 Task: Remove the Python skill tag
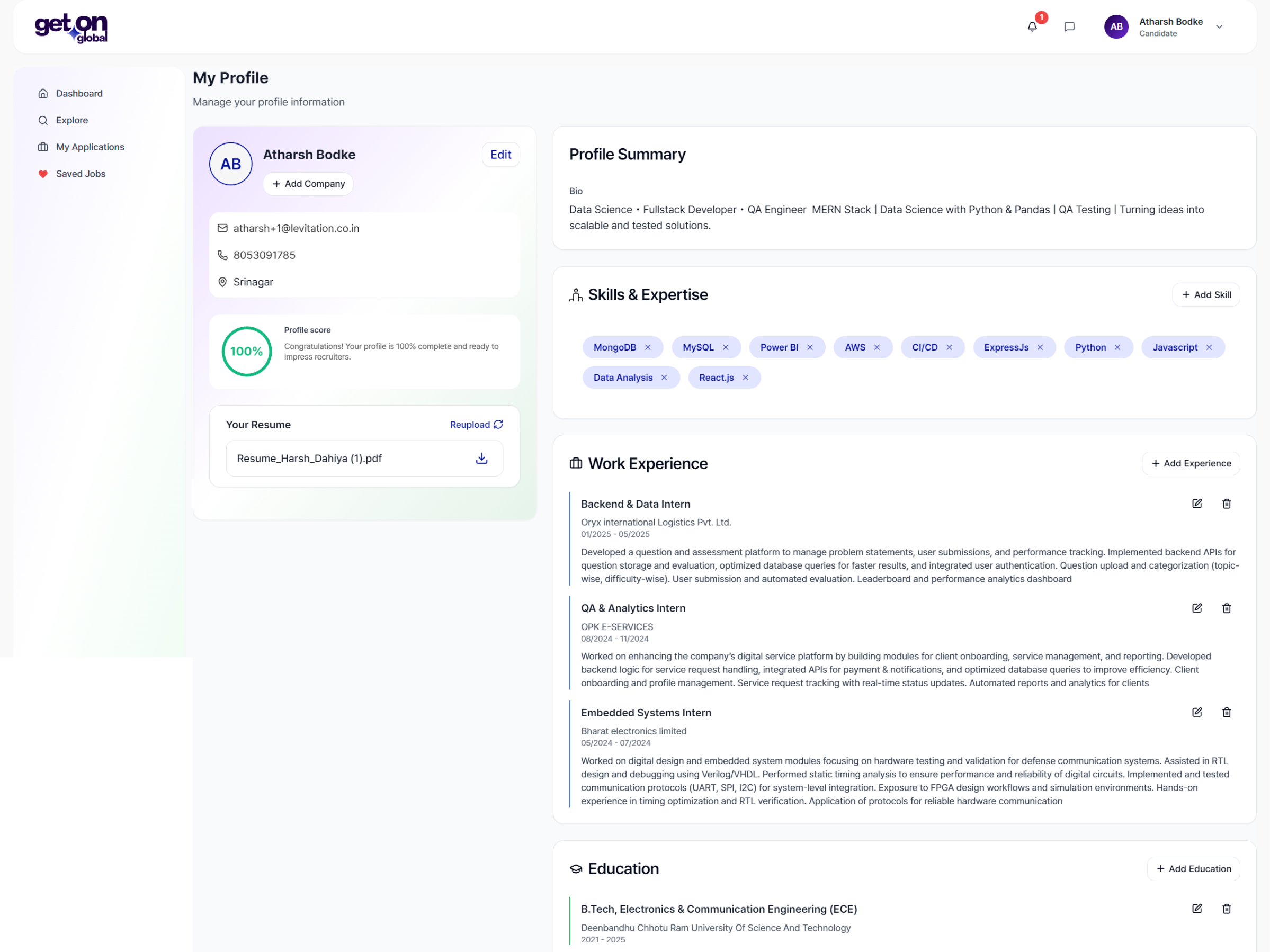tap(1117, 347)
